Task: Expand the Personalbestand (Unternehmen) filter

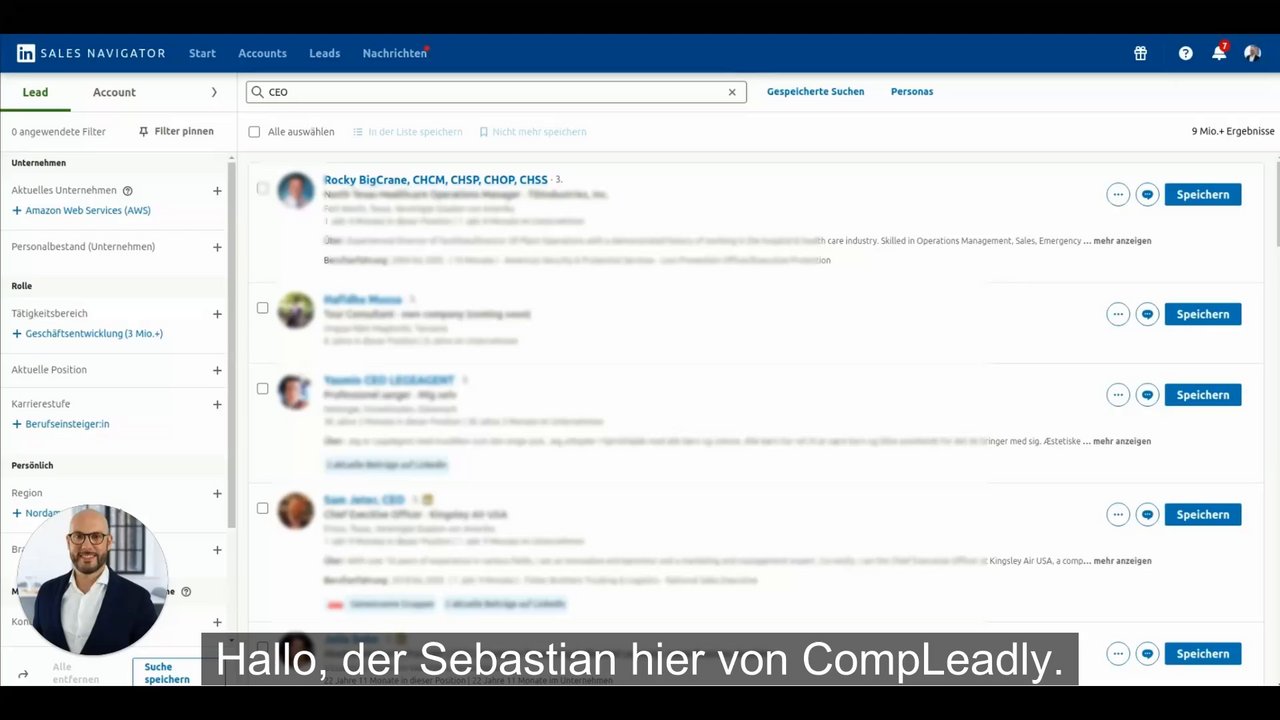Action: (x=217, y=247)
